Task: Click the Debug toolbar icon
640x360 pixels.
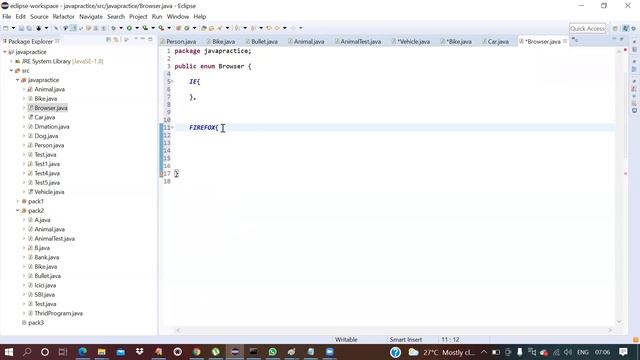Action: pyautogui.click(x=113, y=28)
